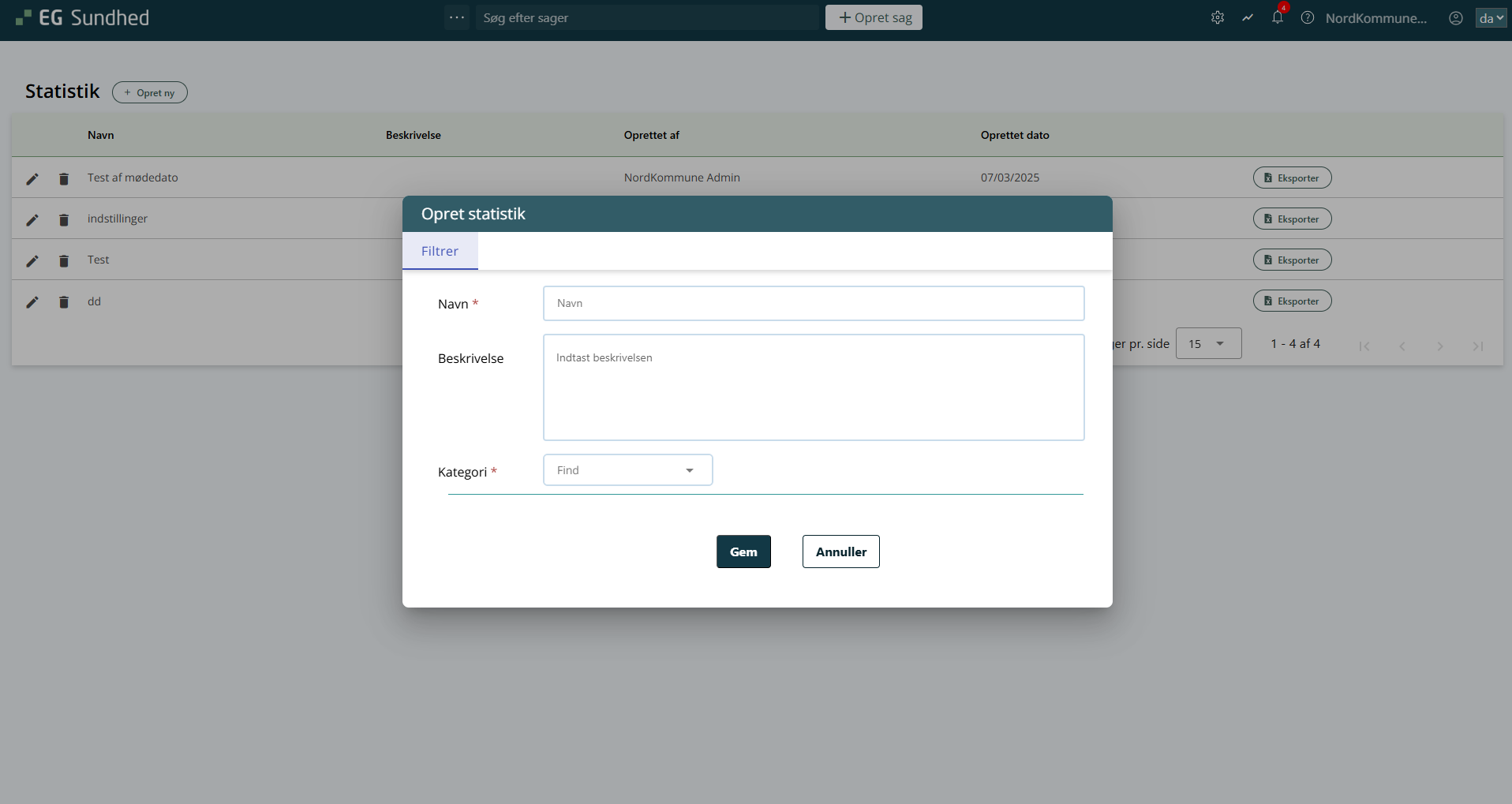Open the rows per page dropdown showing 15
This screenshot has width=1512, height=804.
click(1207, 344)
